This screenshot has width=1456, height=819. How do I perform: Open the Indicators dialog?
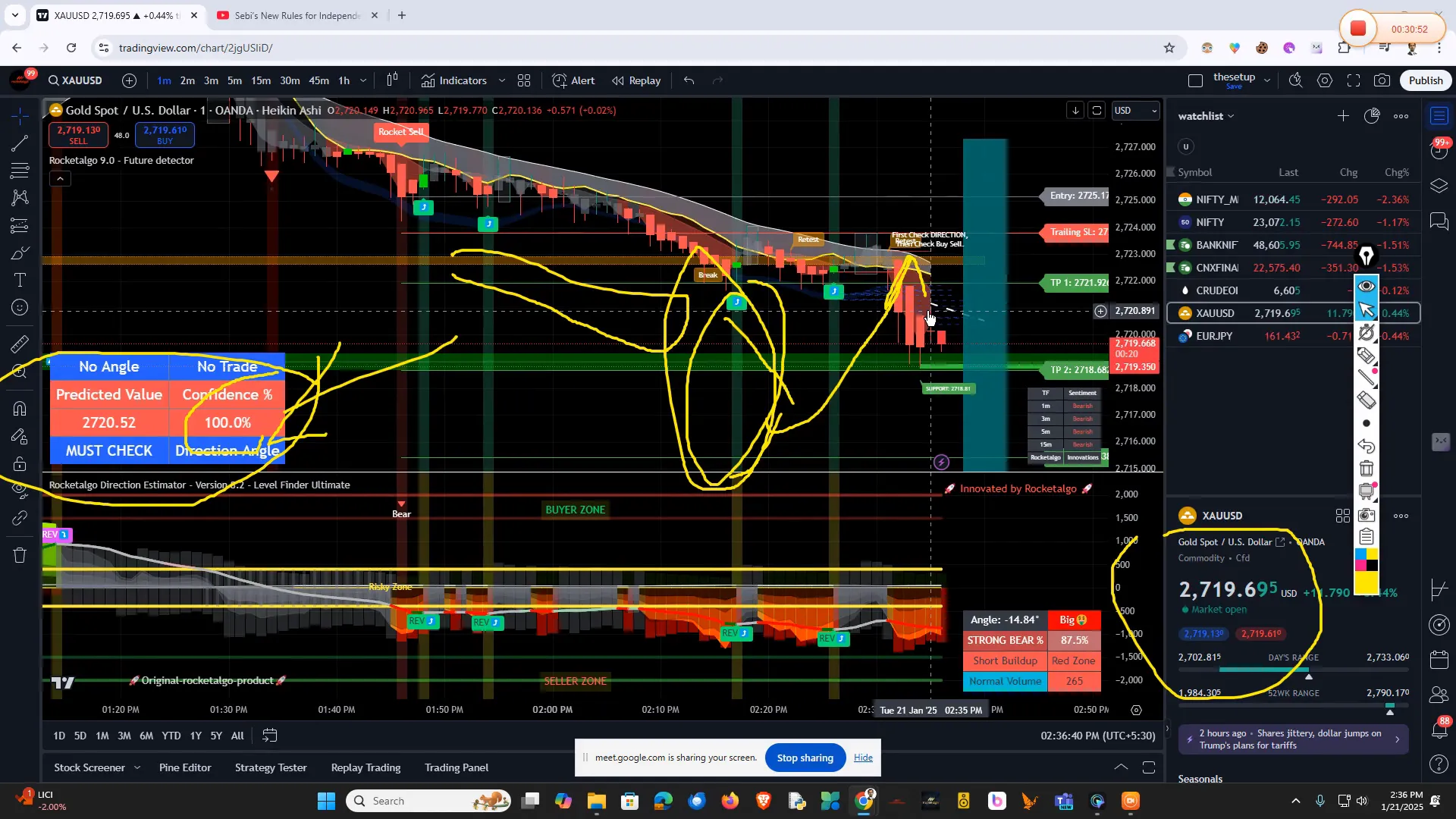point(454,80)
